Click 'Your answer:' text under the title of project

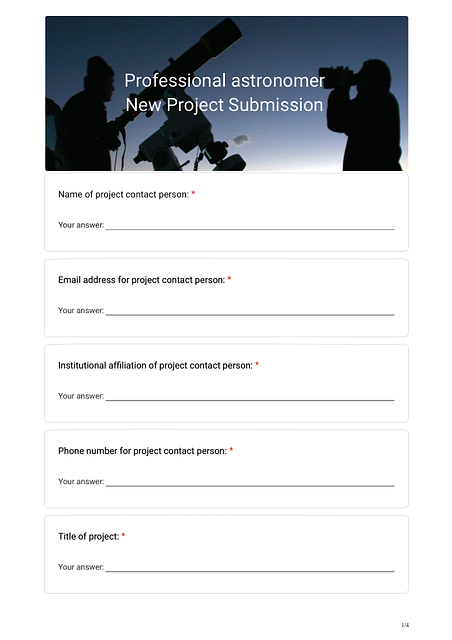pyautogui.click(x=81, y=567)
